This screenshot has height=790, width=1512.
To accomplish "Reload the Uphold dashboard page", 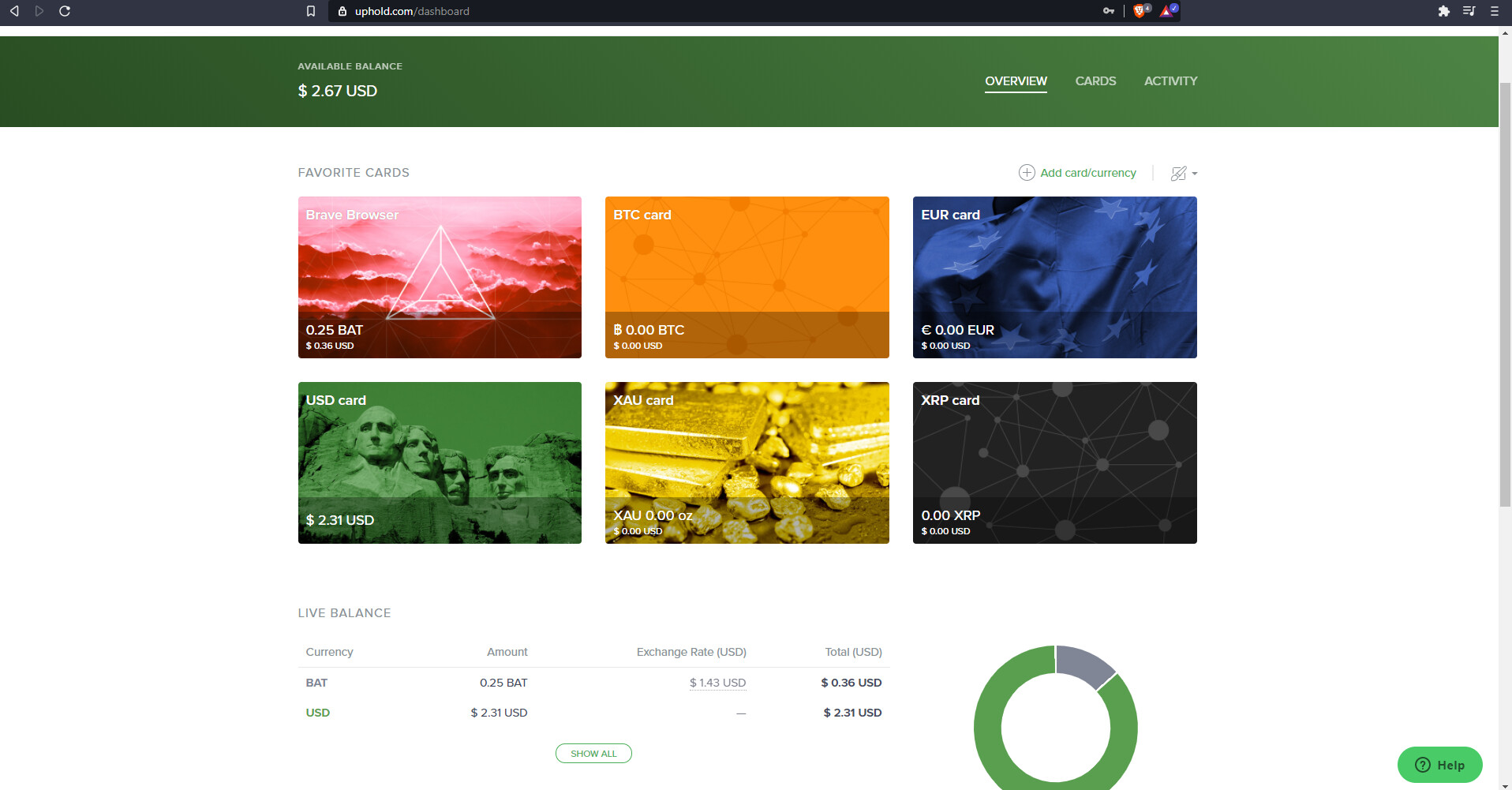I will (65, 11).
